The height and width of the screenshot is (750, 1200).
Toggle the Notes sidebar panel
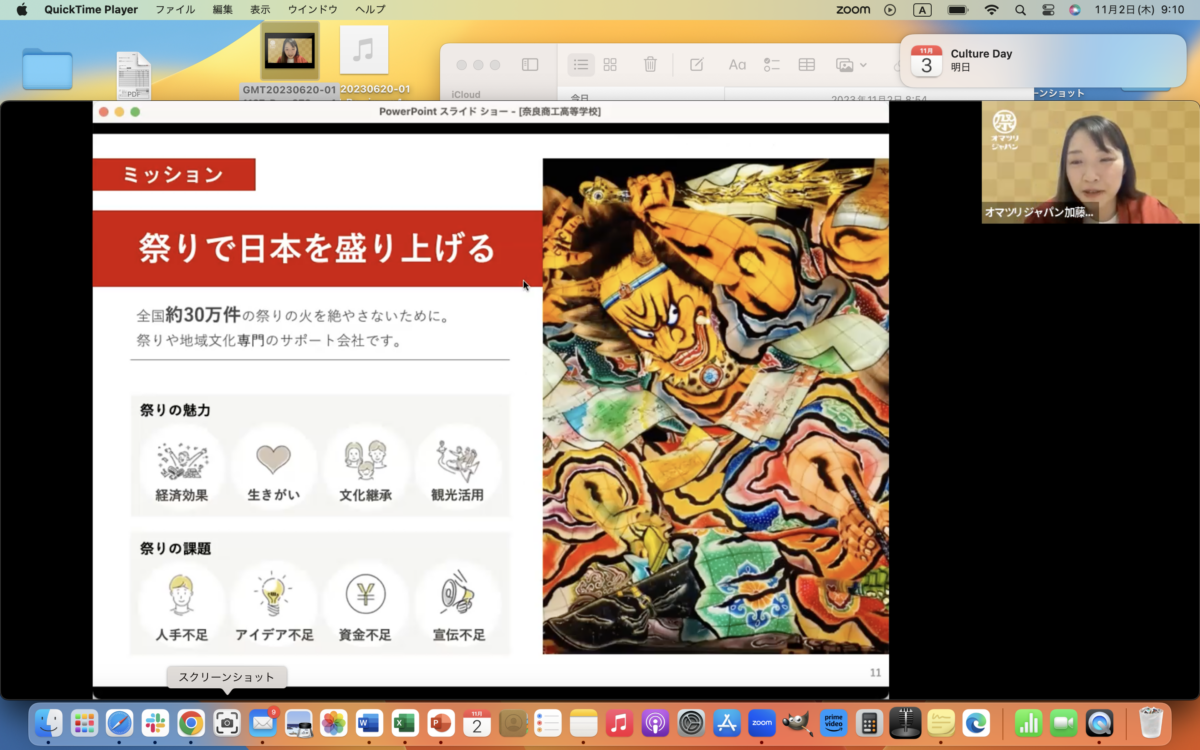(x=530, y=65)
